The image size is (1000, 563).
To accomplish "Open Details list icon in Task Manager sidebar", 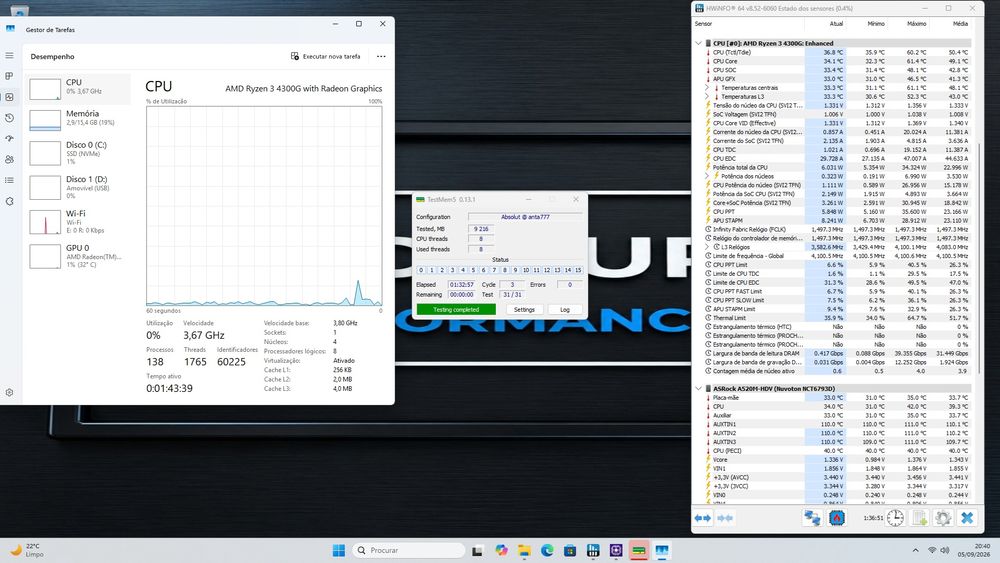I will 10,180.
